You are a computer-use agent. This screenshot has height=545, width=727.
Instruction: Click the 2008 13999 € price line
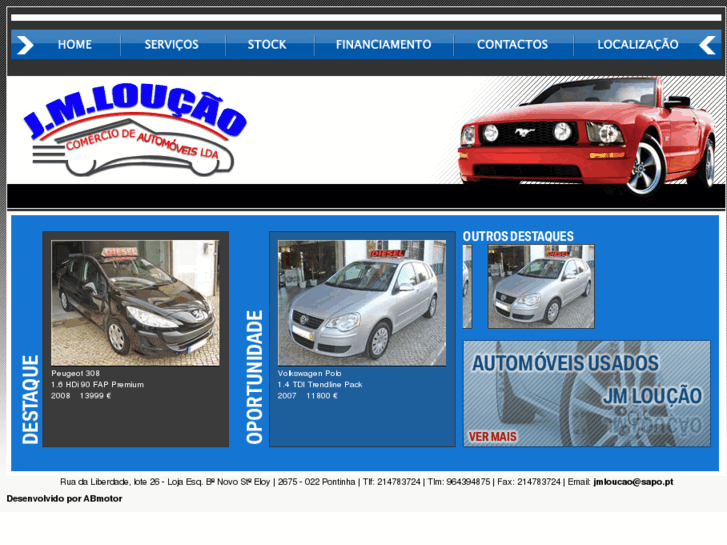(81, 396)
